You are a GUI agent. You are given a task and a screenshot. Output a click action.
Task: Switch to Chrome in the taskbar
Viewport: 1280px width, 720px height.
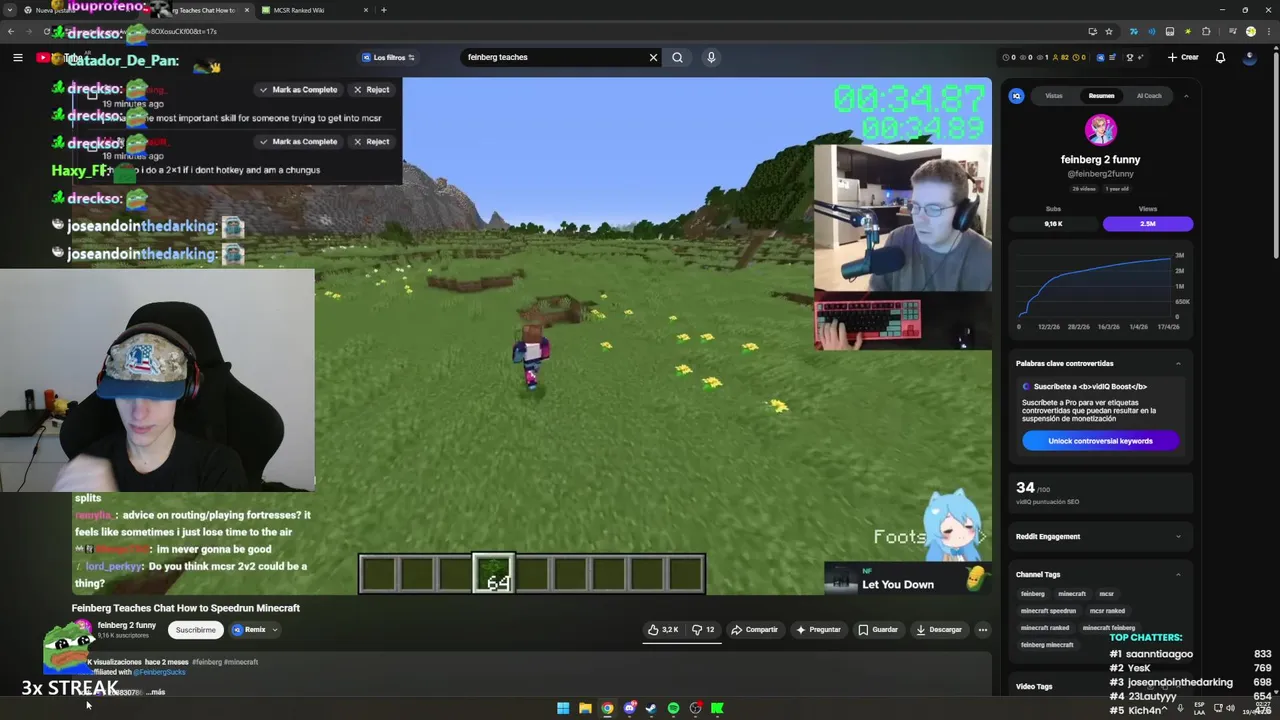point(607,708)
